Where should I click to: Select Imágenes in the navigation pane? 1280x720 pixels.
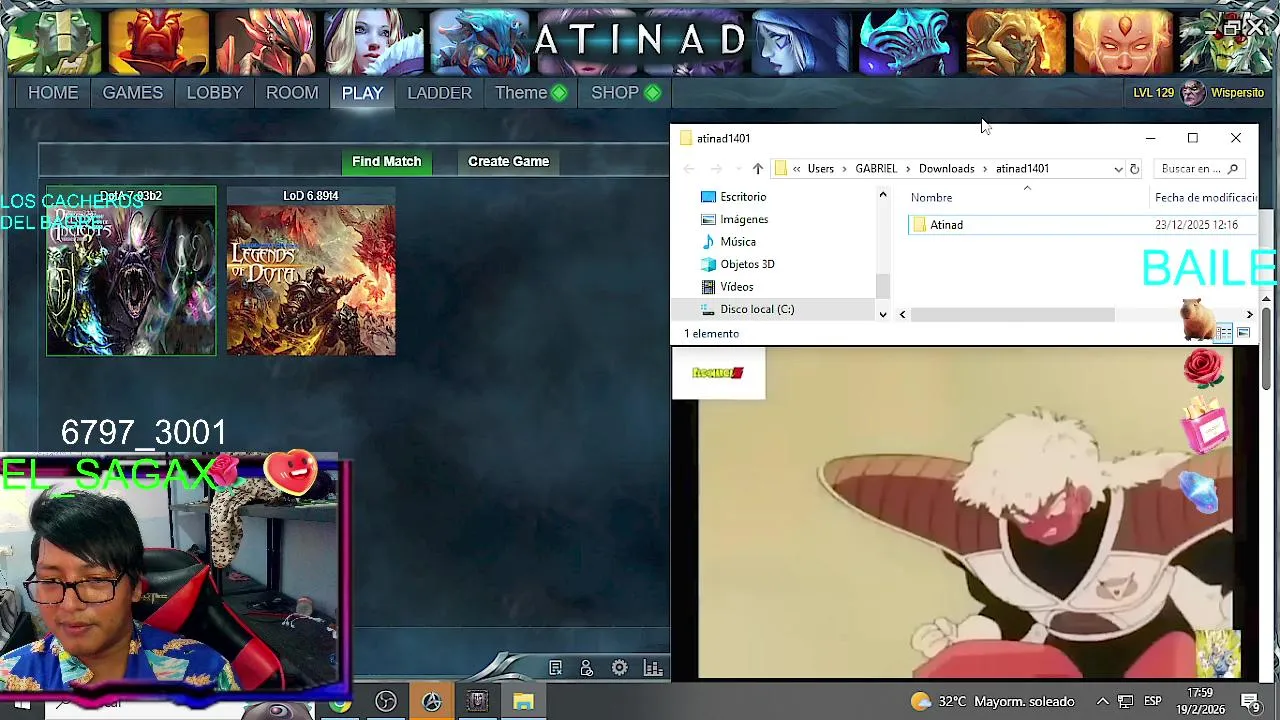point(744,219)
